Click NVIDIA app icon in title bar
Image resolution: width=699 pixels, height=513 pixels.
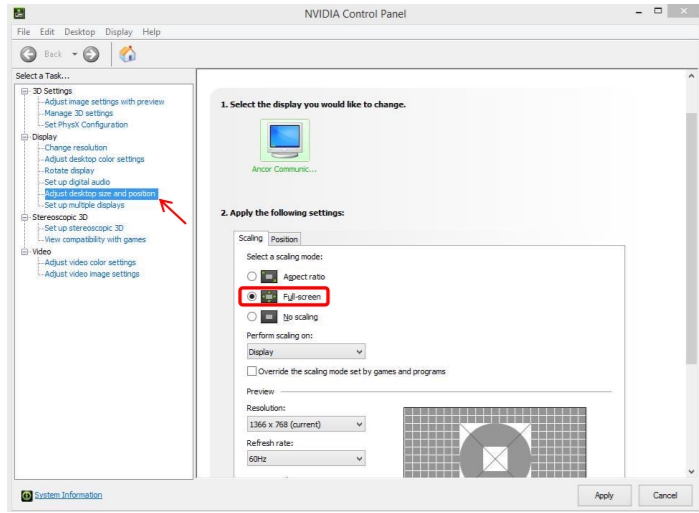pyautogui.click(x=19, y=13)
